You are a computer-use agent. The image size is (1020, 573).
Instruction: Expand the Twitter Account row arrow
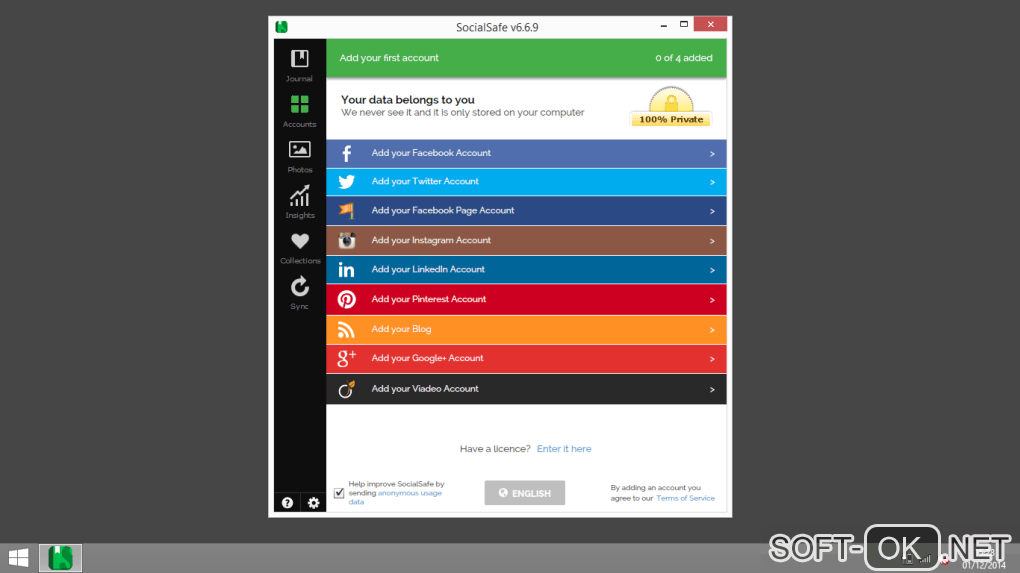[x=712, y=183]
